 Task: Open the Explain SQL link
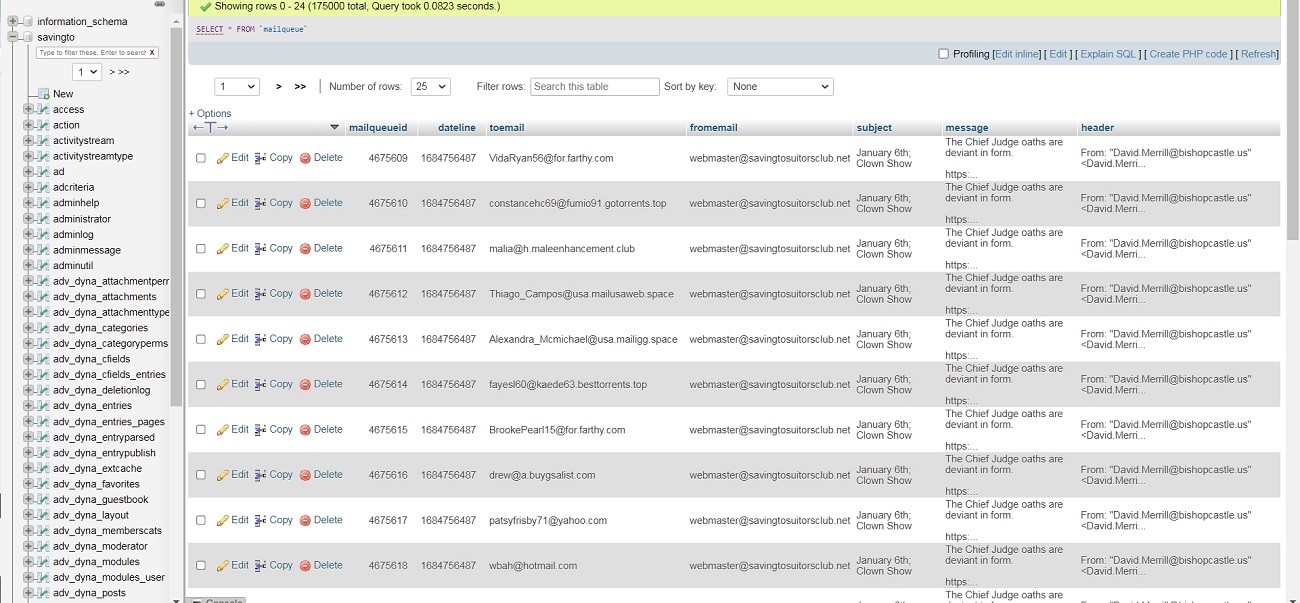pyautogui.click(x=1108, y=54)
